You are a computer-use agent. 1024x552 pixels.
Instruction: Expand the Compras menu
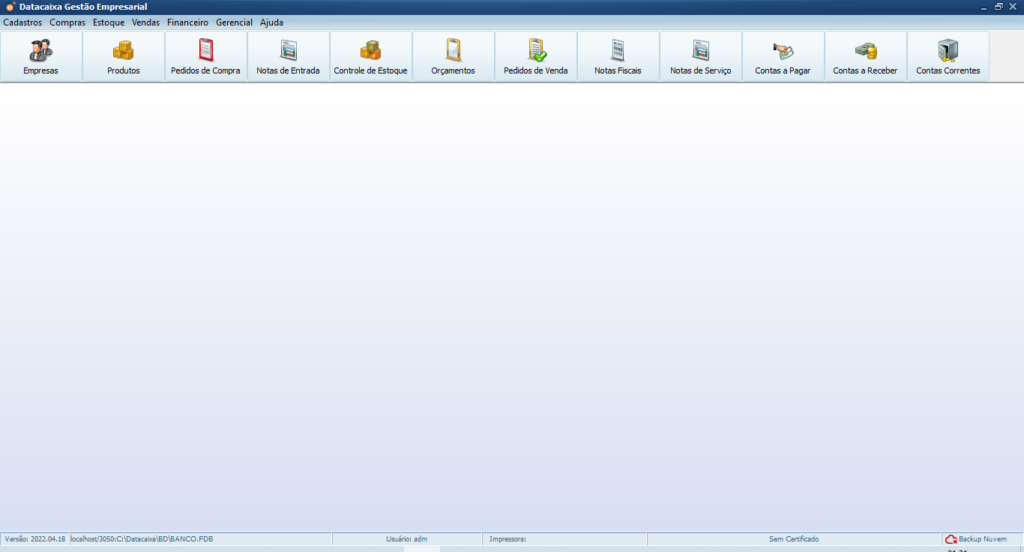point(68,22)
